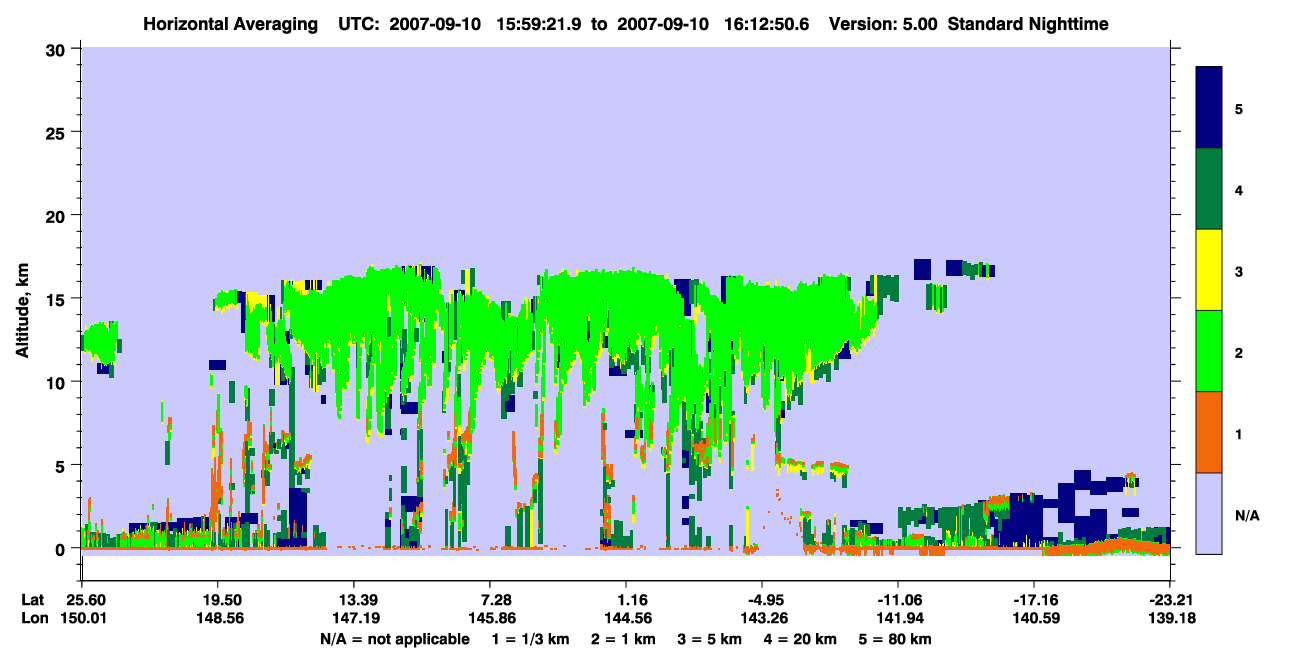
Task: Click the yellow level 3 colorbar segment
Action: 1209,270
